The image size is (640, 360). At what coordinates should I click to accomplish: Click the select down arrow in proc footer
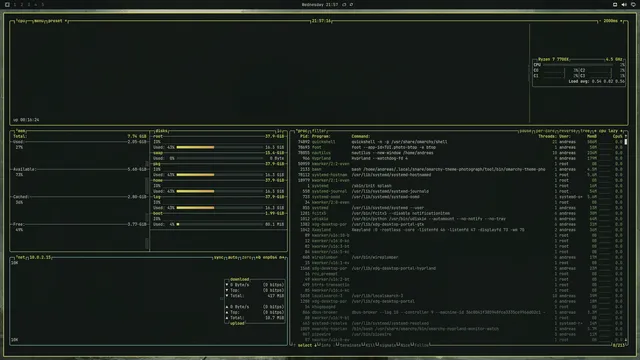click(315, 346)
